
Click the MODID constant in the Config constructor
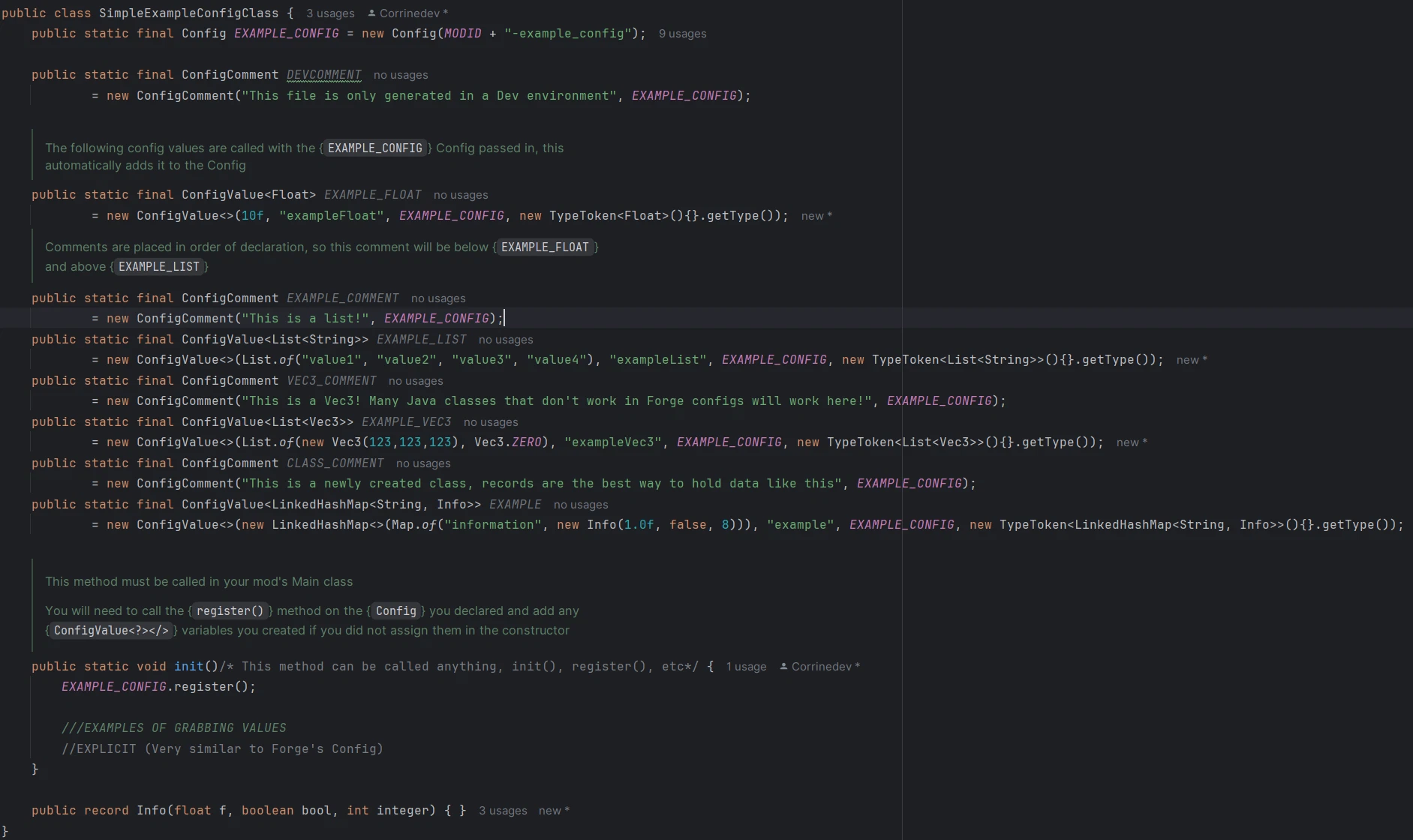(x=462, y=34)
